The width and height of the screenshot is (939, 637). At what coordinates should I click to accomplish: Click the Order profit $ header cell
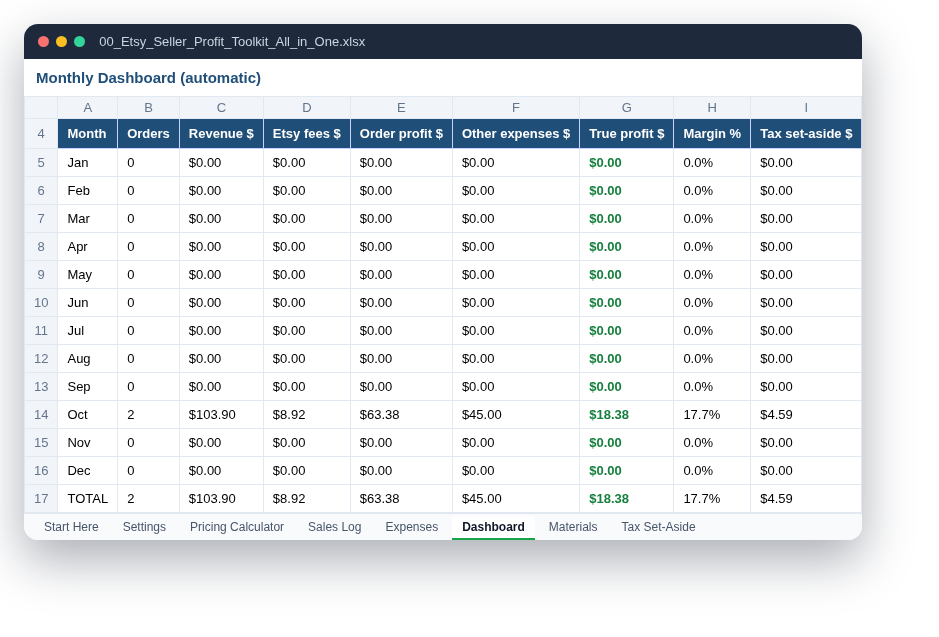point(401,134)
